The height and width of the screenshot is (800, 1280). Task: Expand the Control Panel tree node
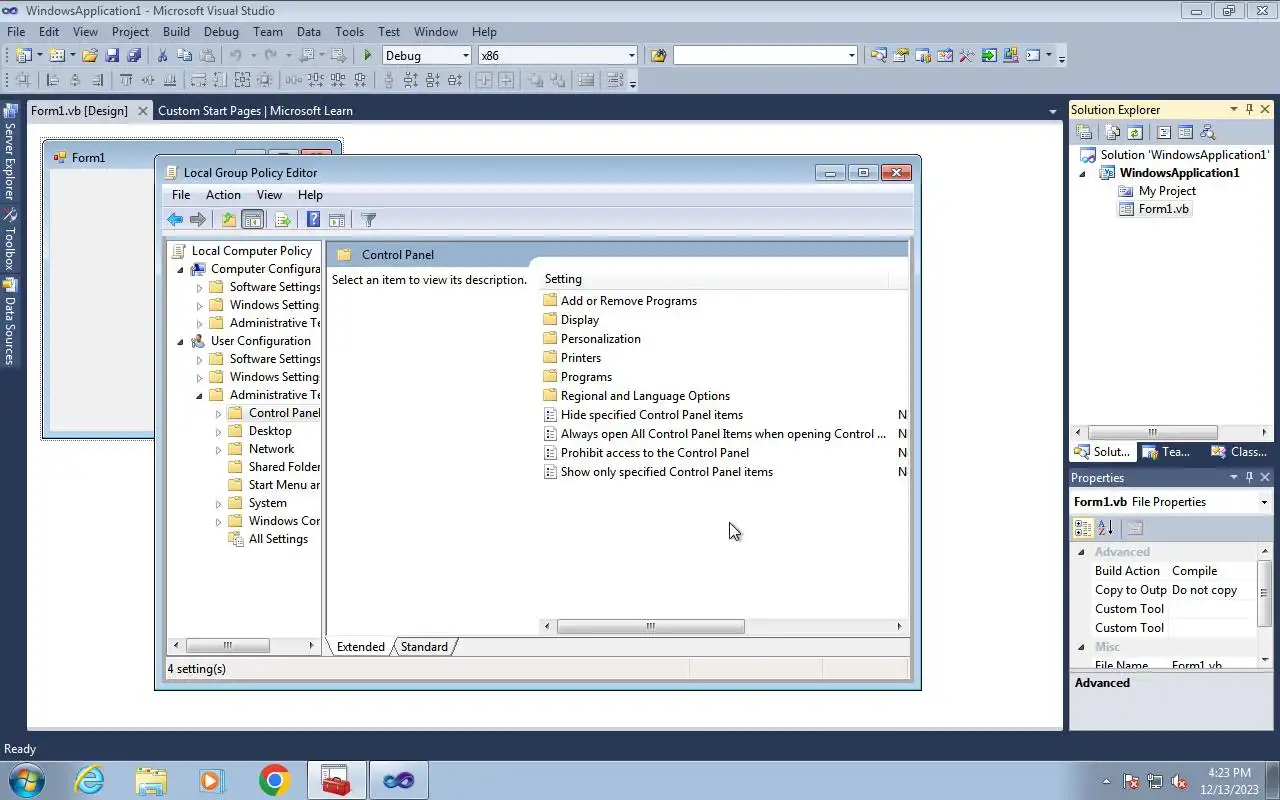[x=219, y=413]
